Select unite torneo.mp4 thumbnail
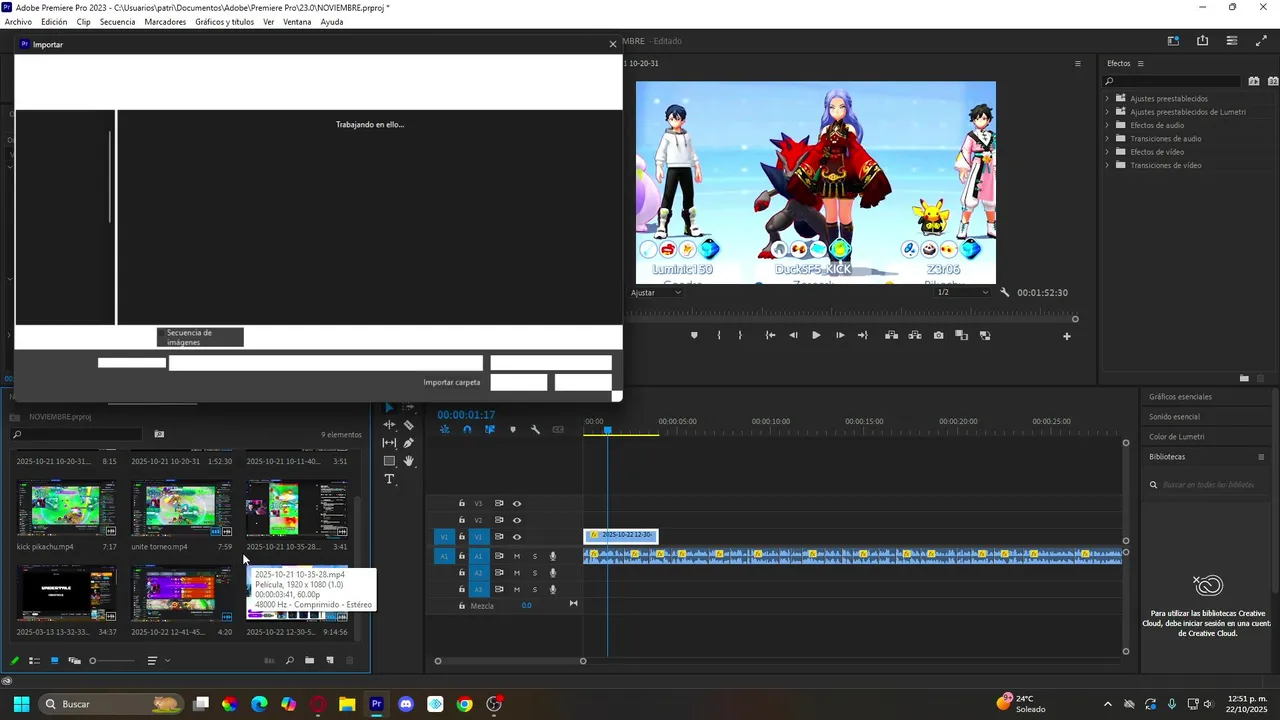The height and width of the screenshot is (720, 1280). pos(182,509)
